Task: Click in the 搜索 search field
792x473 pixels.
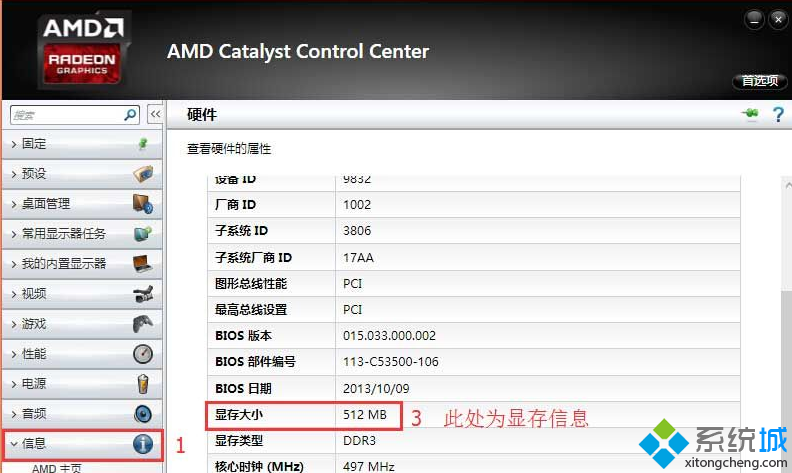Action: tap(65, 115)
